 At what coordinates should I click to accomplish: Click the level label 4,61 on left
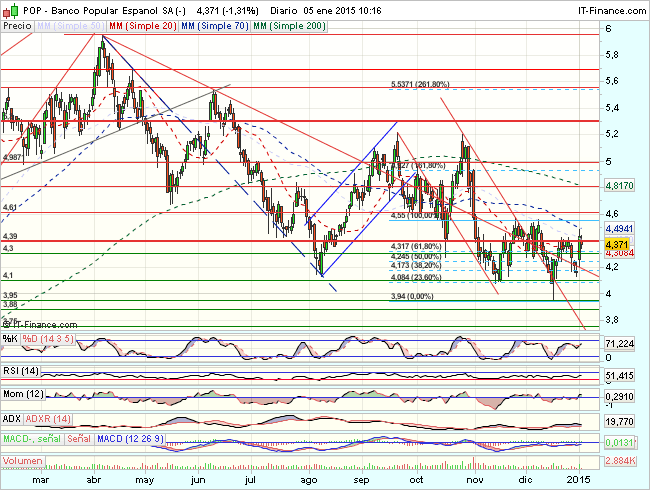(x=10, y=207)
